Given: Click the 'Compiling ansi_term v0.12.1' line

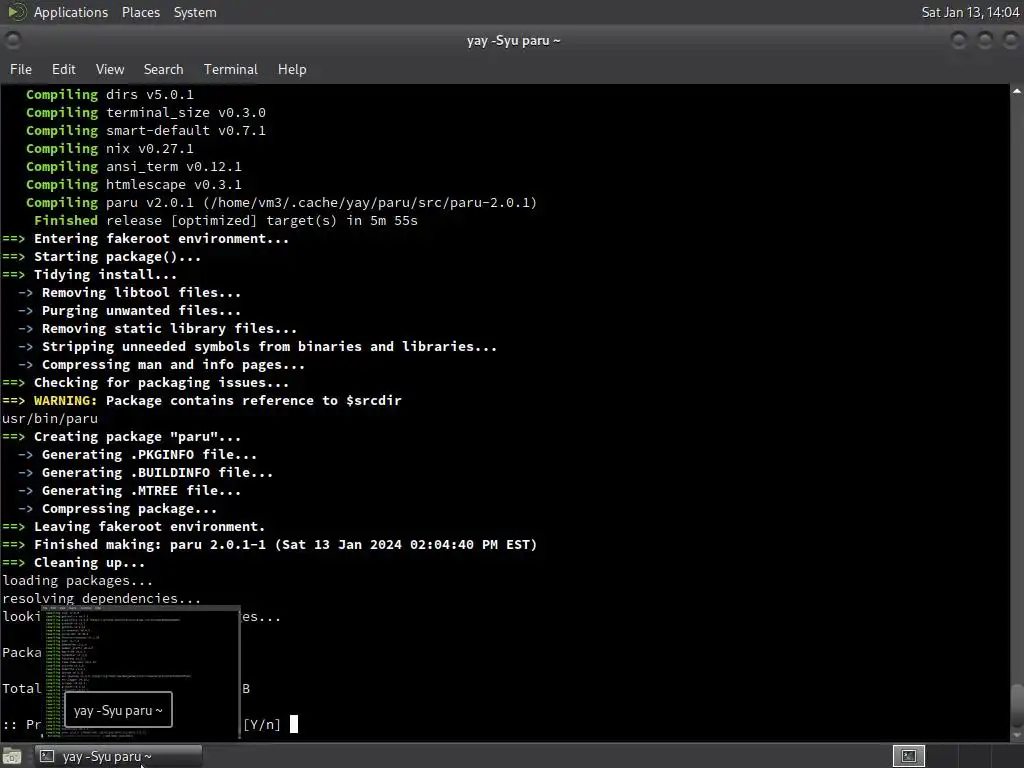Looking at the screenshot, I should click(x=134, y=167).
